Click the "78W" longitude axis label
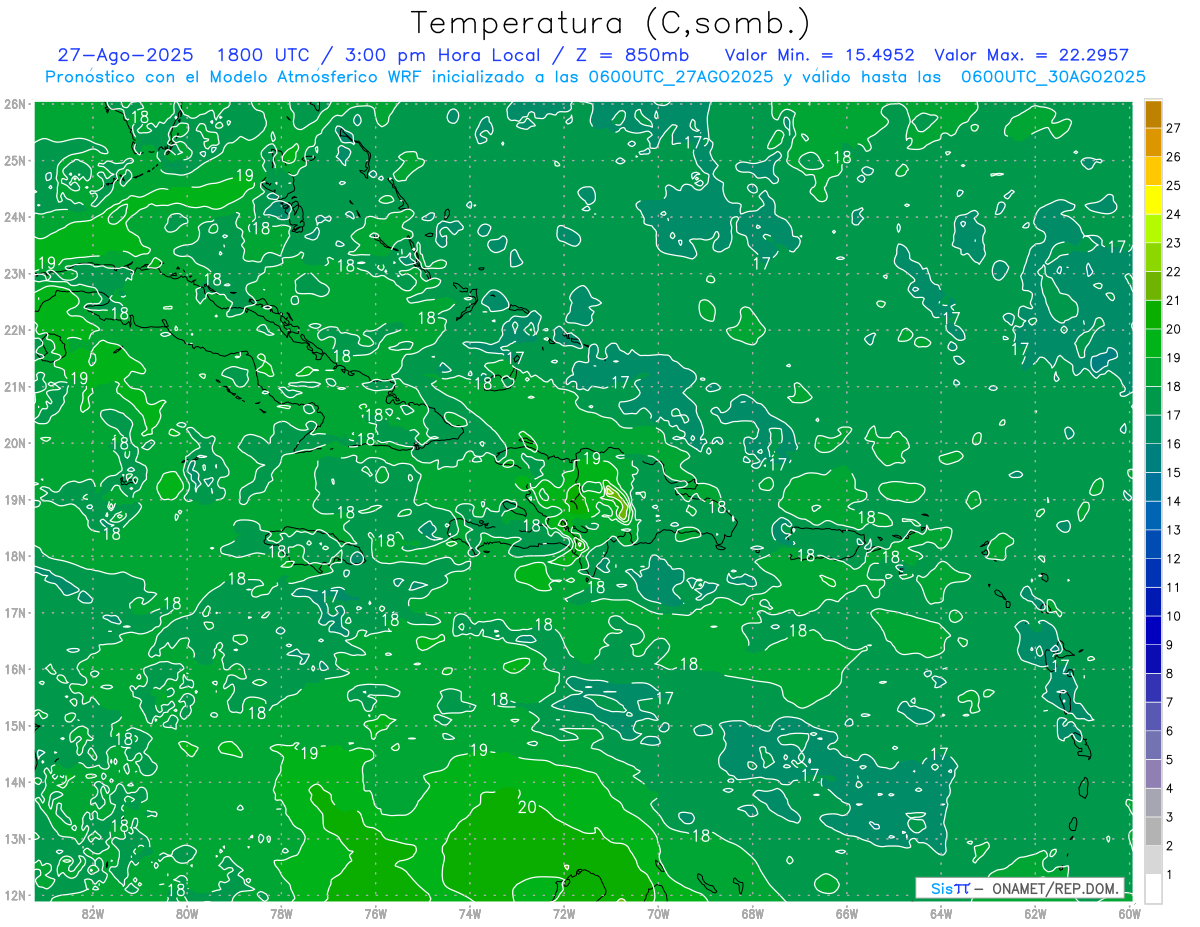1200x927 pixels. coord(281,913)
